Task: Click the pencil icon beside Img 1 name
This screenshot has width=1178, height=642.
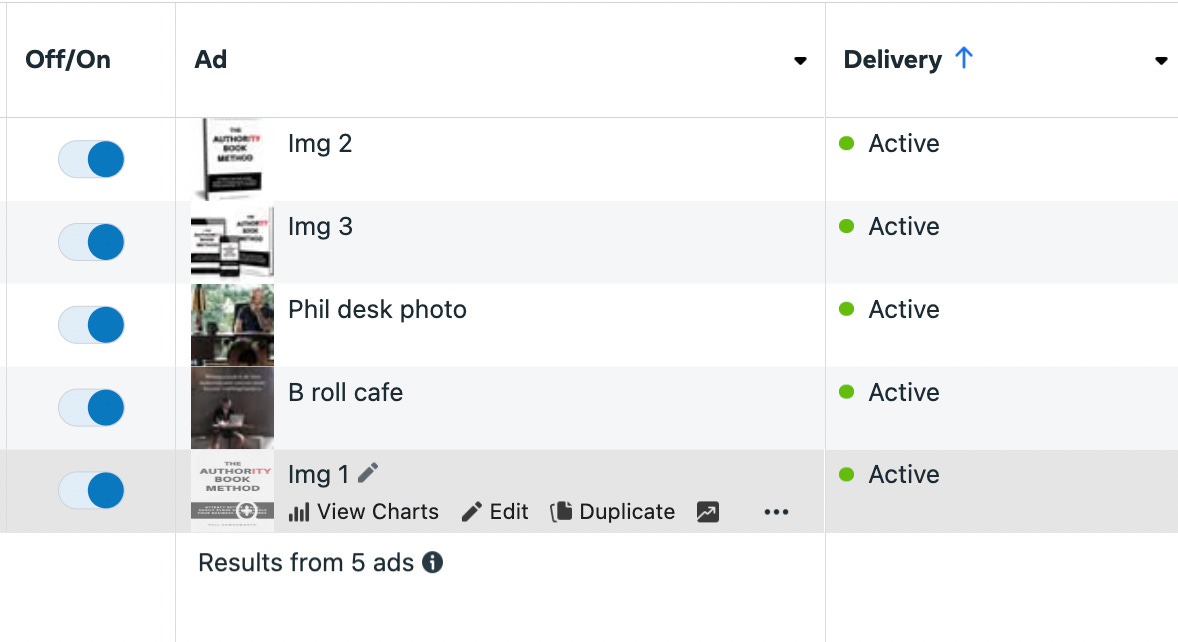Action: (368, 473)
